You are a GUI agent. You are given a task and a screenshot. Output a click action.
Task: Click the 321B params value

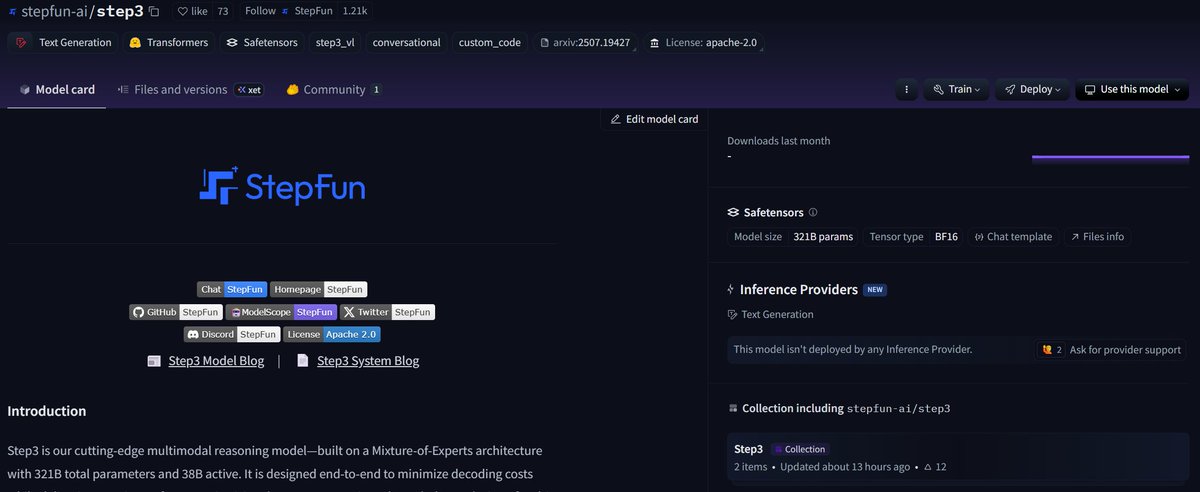pos(823,237)
